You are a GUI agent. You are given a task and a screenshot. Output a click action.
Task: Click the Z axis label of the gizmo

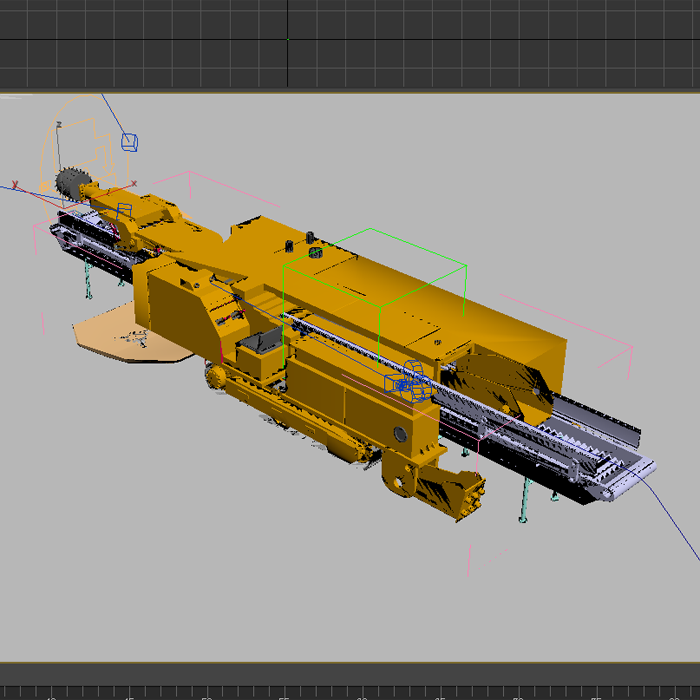point(59,125)
